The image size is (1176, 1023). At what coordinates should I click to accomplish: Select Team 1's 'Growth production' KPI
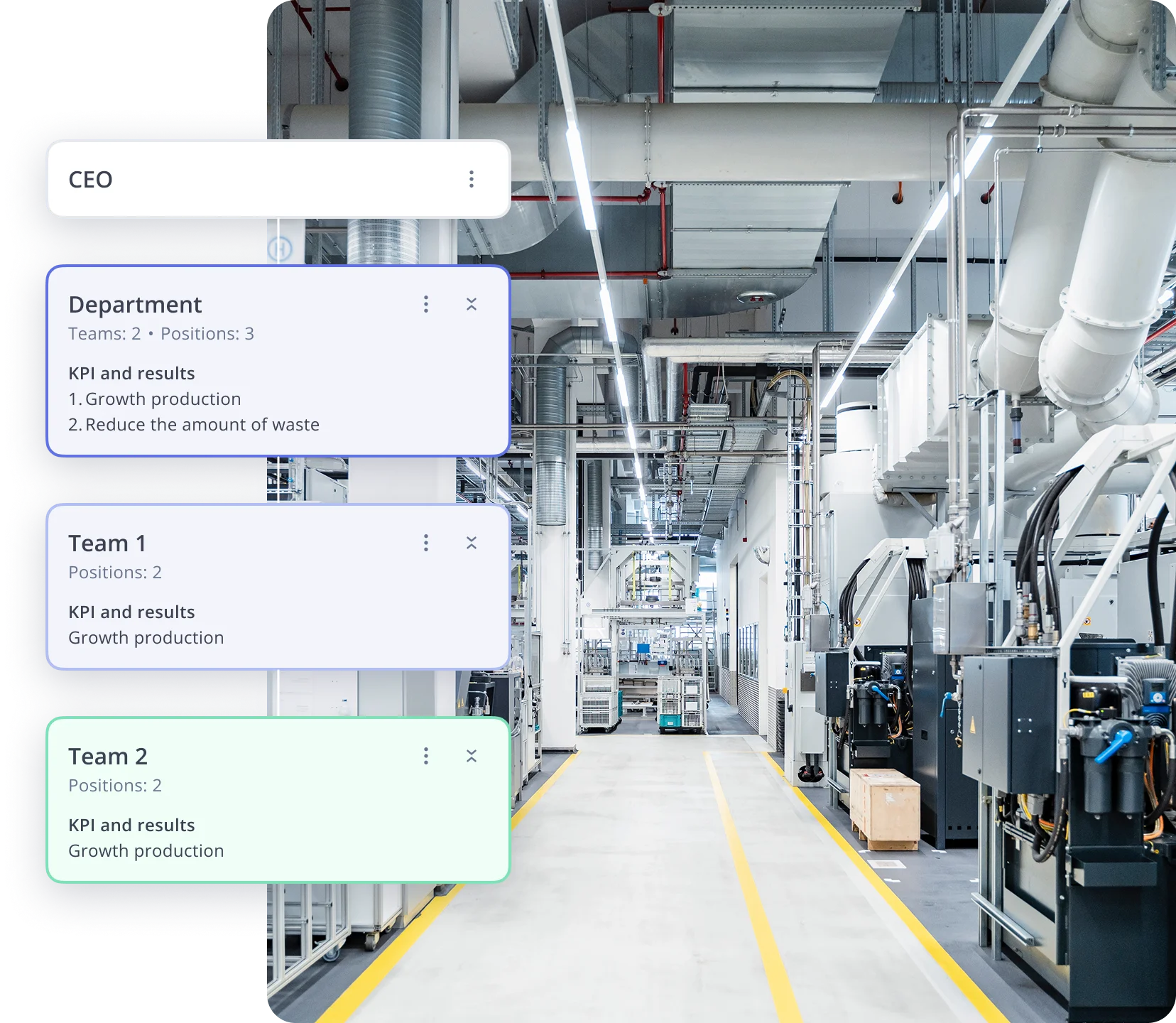[x=146, y=638]
